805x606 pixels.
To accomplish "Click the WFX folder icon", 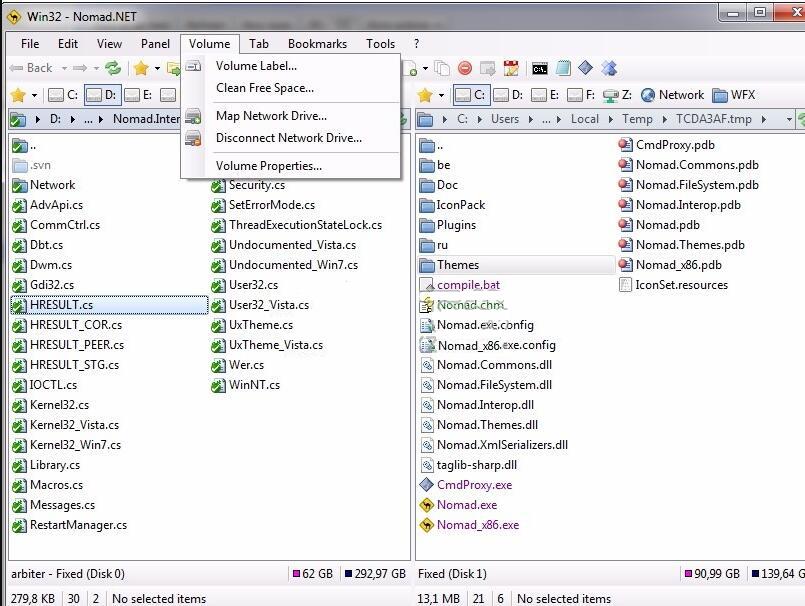I will point(720,95).
